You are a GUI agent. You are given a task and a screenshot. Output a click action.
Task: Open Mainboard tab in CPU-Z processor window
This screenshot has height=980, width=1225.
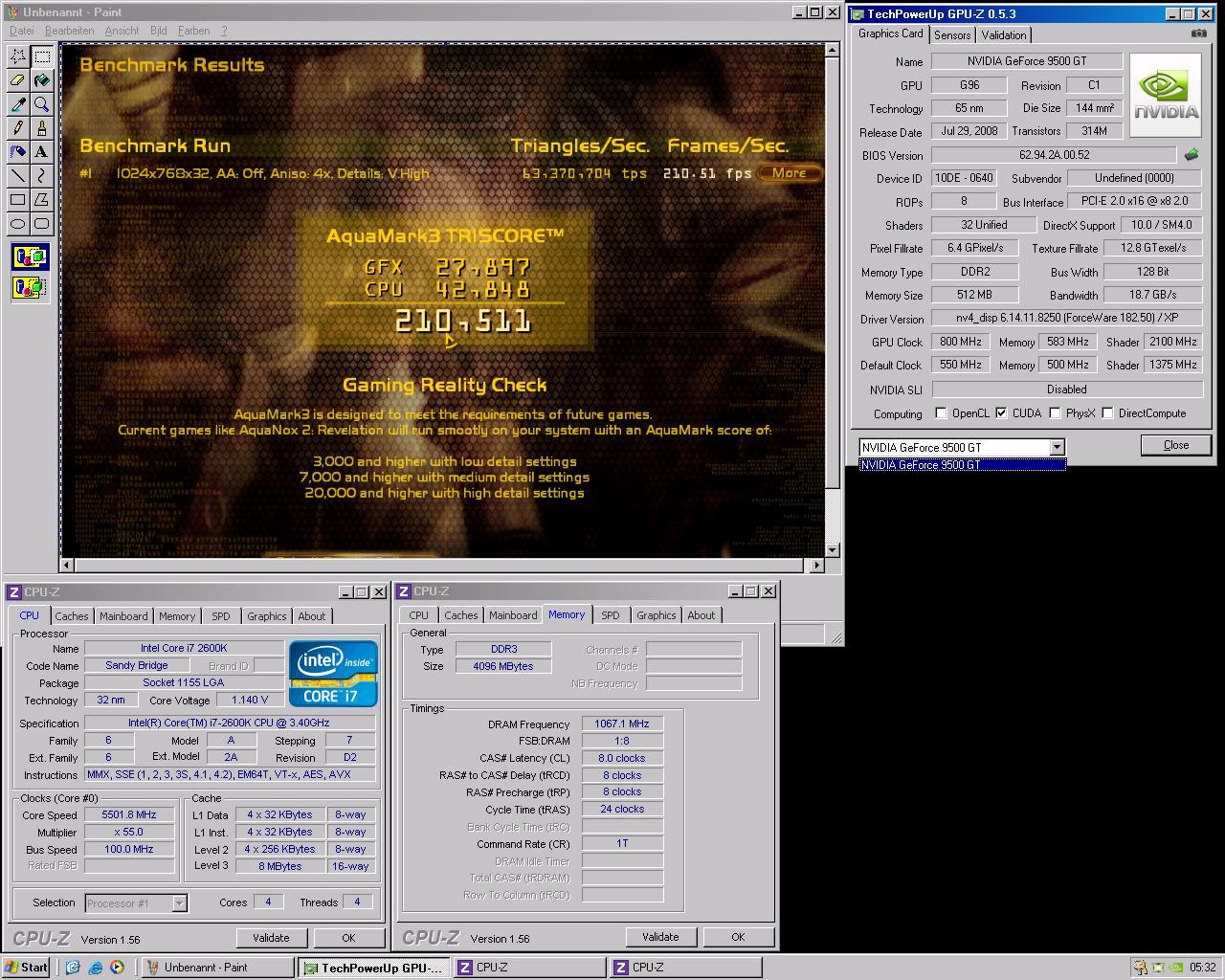tap(123, 616)
